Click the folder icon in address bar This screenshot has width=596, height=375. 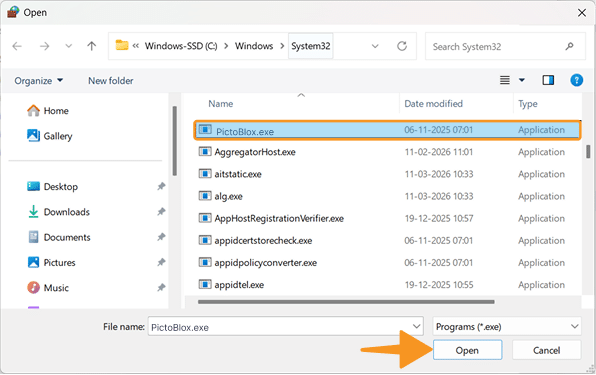122,45
